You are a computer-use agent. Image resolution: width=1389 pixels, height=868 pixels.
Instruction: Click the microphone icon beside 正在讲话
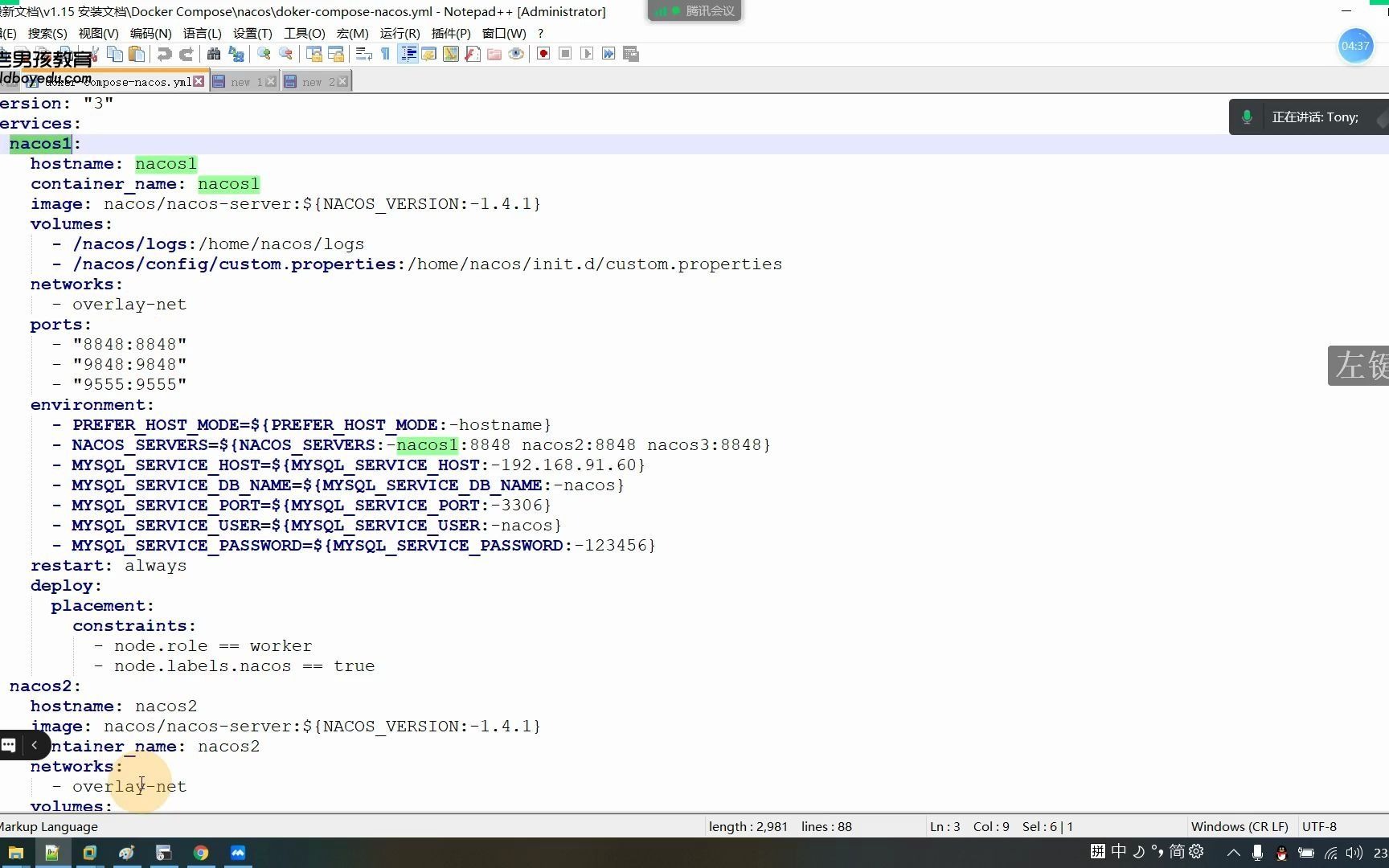tap(1247, 117)
